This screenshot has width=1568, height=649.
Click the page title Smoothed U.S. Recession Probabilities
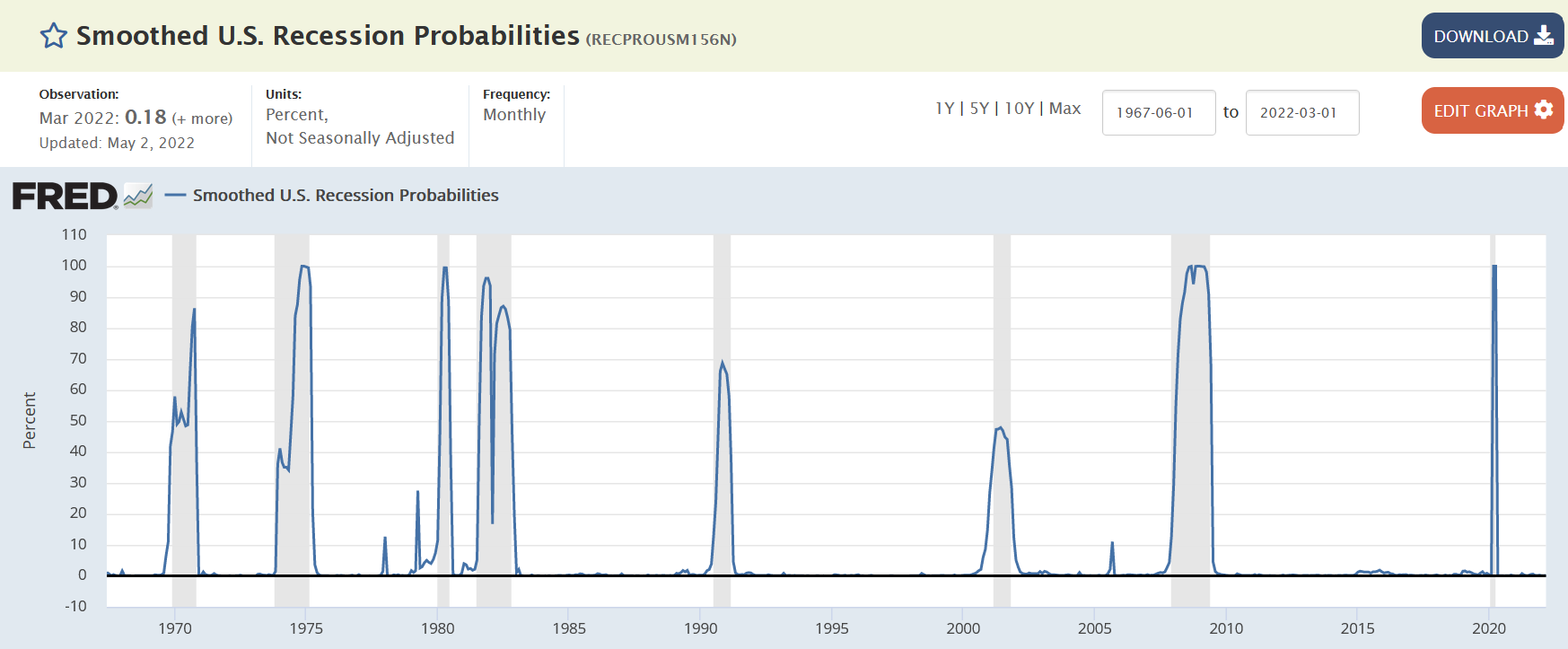coord(328,35)
